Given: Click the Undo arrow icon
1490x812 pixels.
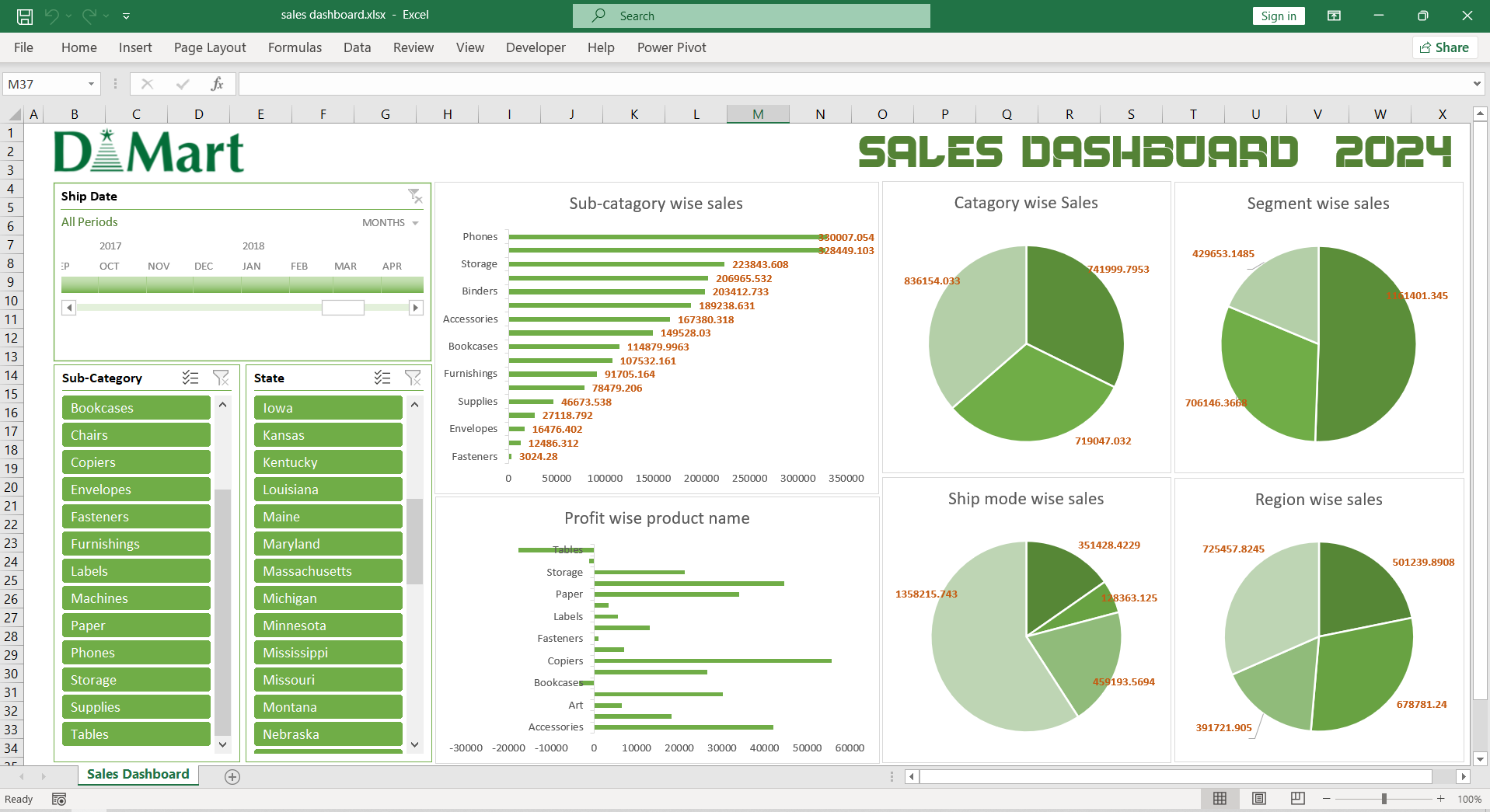Looking at the screenshot, I should pyautogui.click(x=52, y=16).
